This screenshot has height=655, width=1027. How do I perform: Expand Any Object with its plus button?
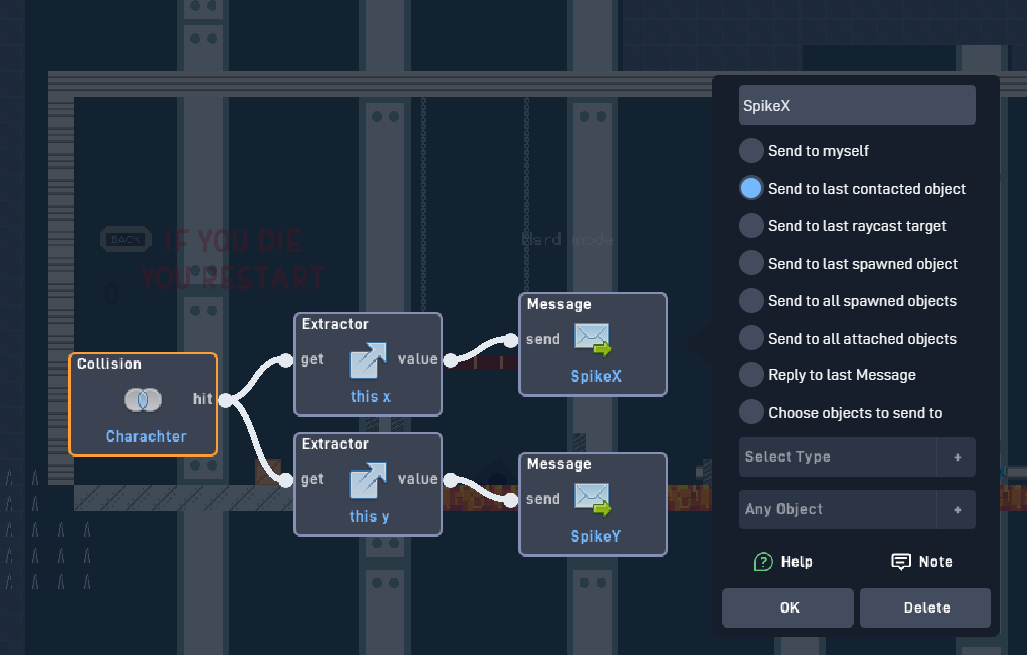tap(957, 509)
